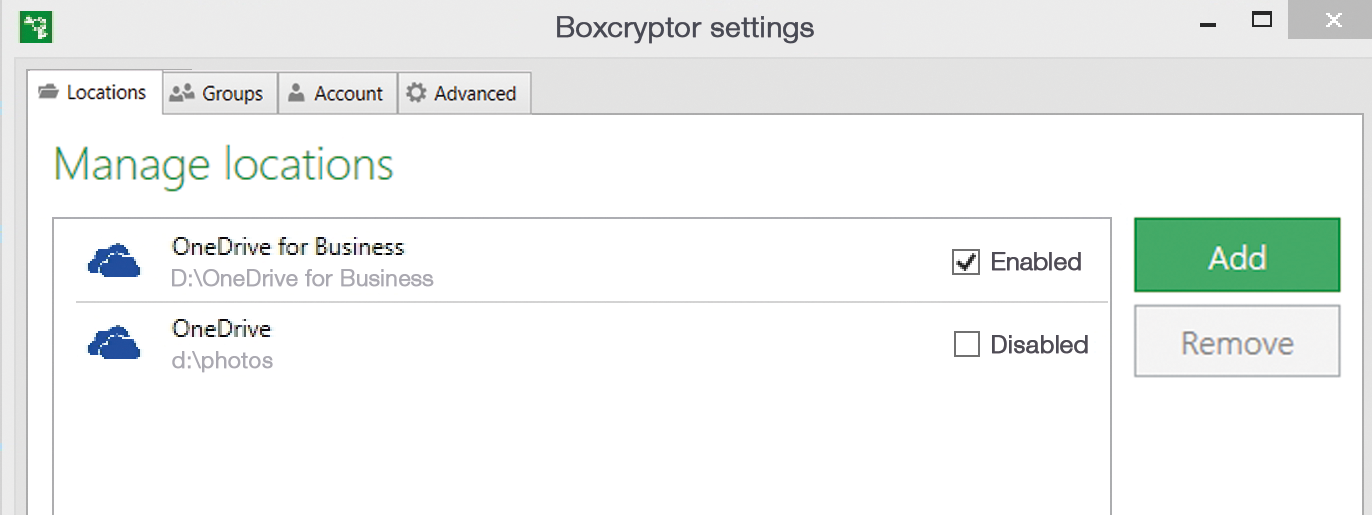Click the Disabled label text

coord(1039,345)
